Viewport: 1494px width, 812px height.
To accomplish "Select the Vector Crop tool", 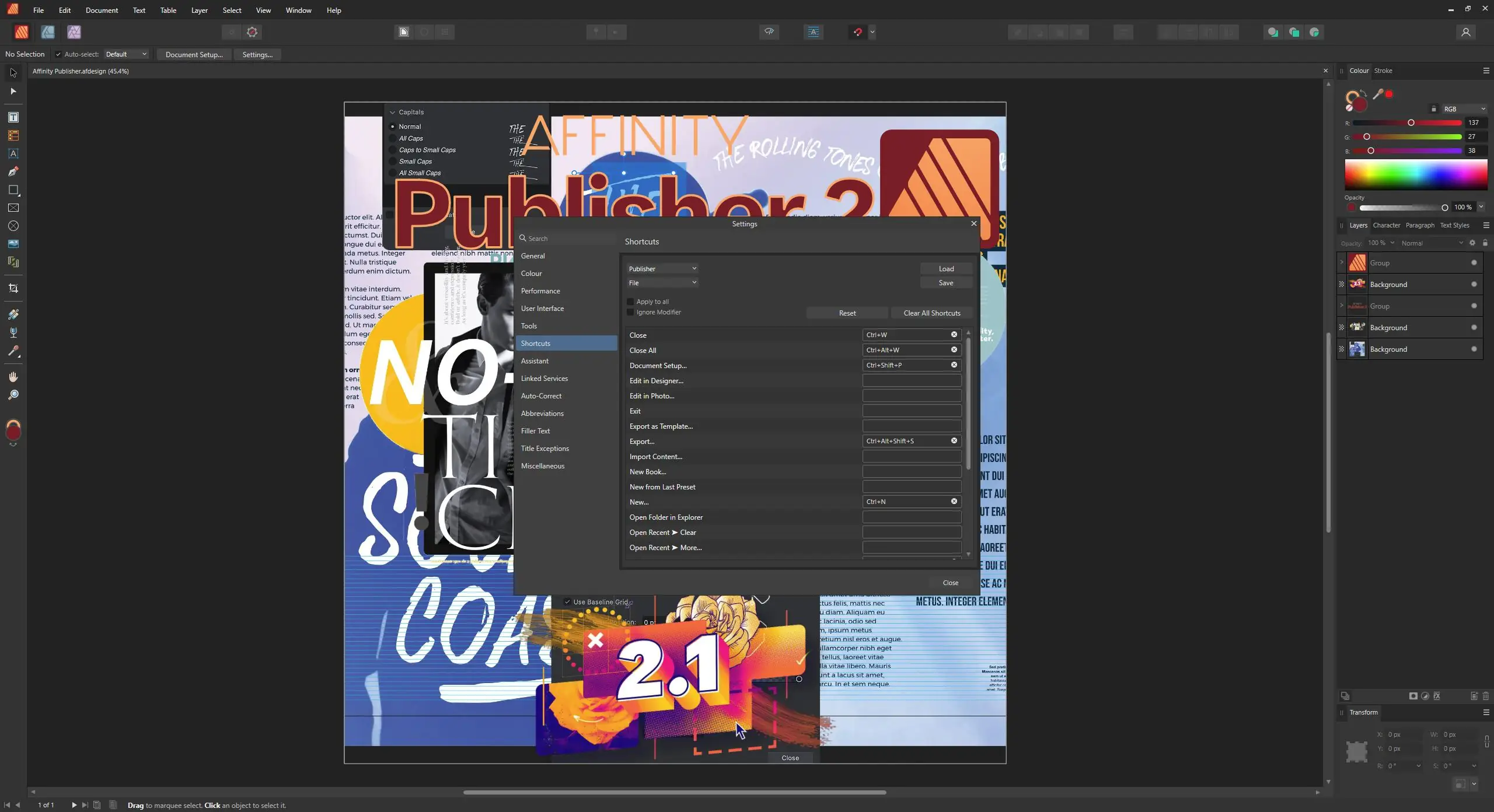I will point(13,288).
